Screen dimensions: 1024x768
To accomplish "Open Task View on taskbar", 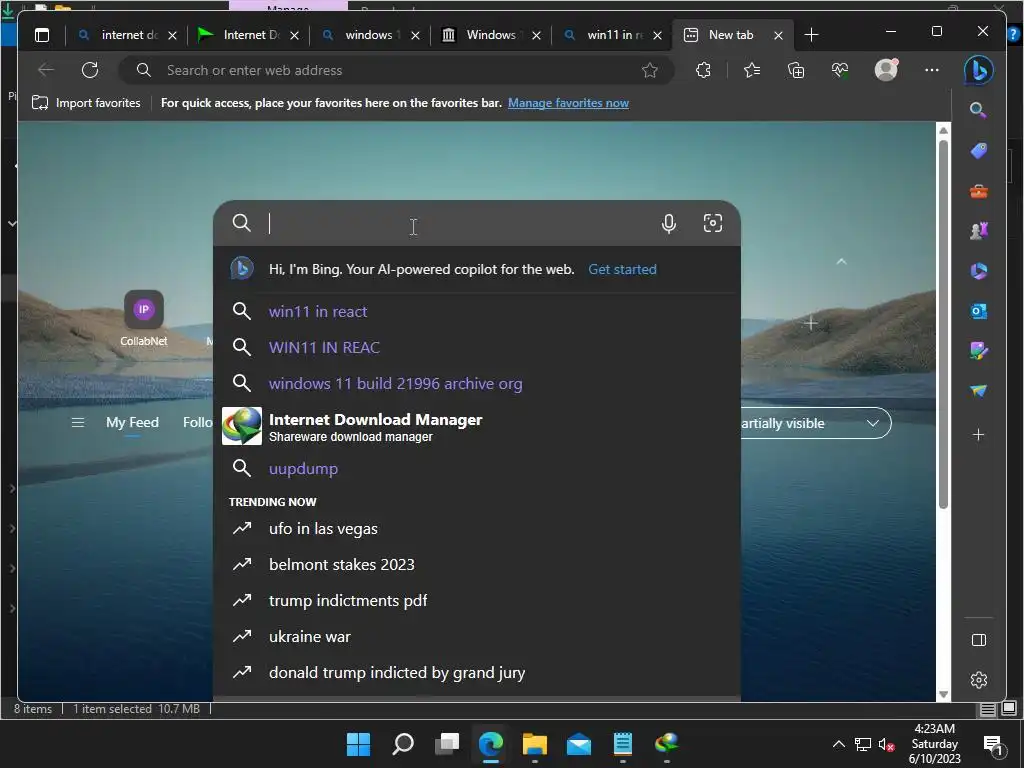I will (x=447, y=744).
